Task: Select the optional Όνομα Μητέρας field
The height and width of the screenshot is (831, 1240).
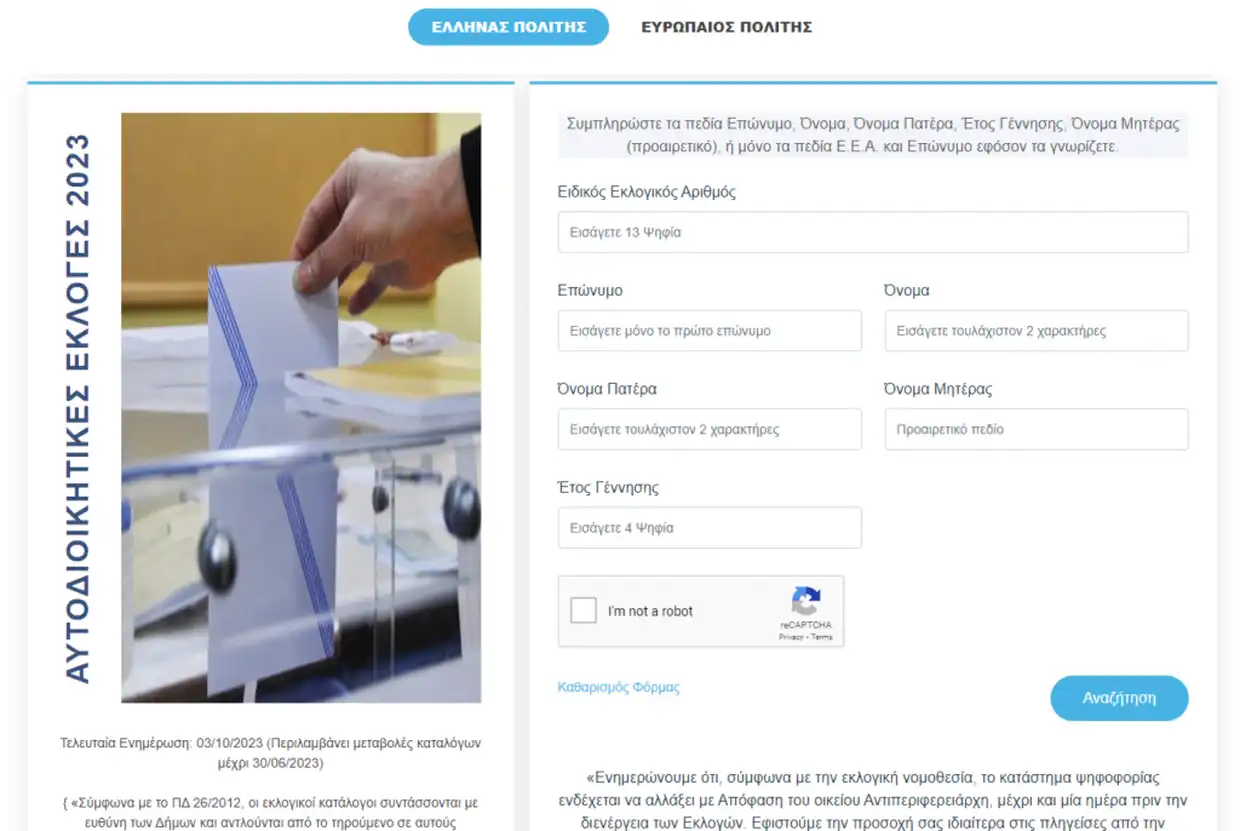Action: pos(1036,429)
